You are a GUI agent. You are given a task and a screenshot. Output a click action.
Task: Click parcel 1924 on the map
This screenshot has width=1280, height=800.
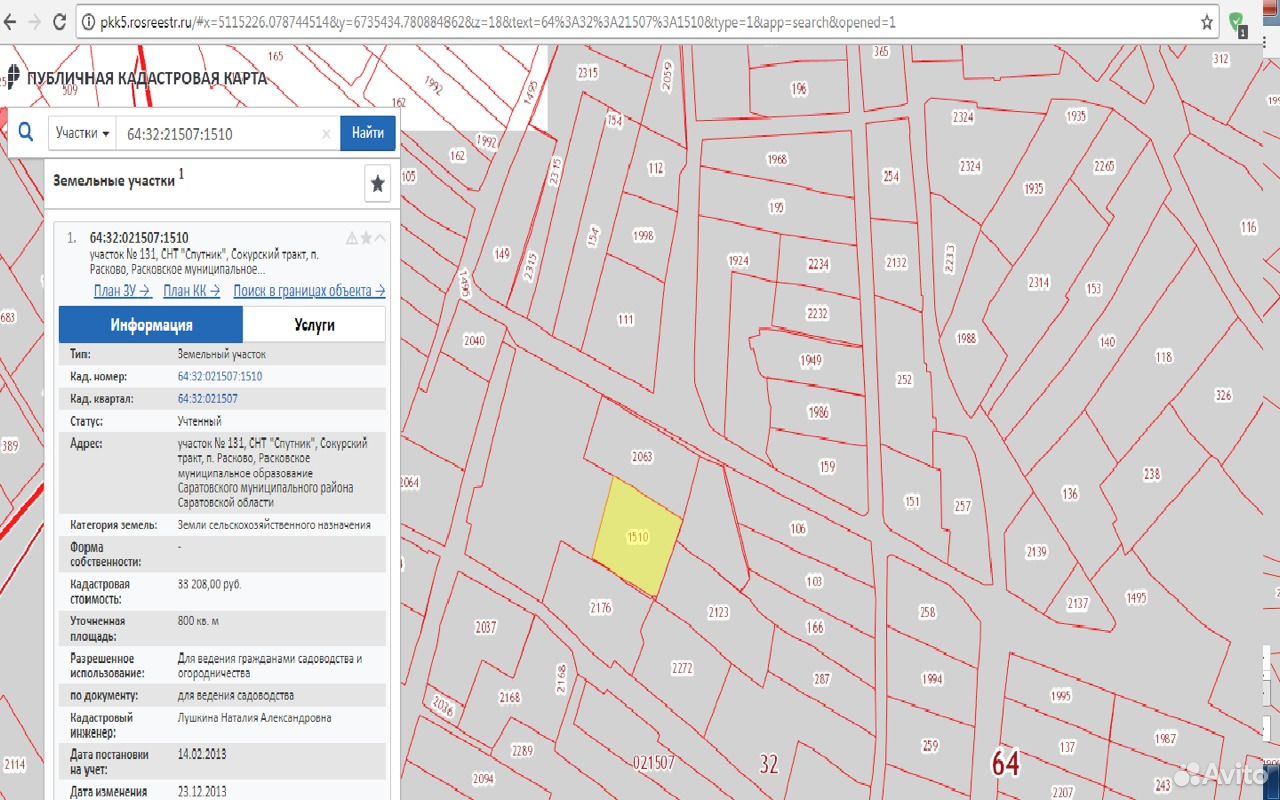click(738, 261)
